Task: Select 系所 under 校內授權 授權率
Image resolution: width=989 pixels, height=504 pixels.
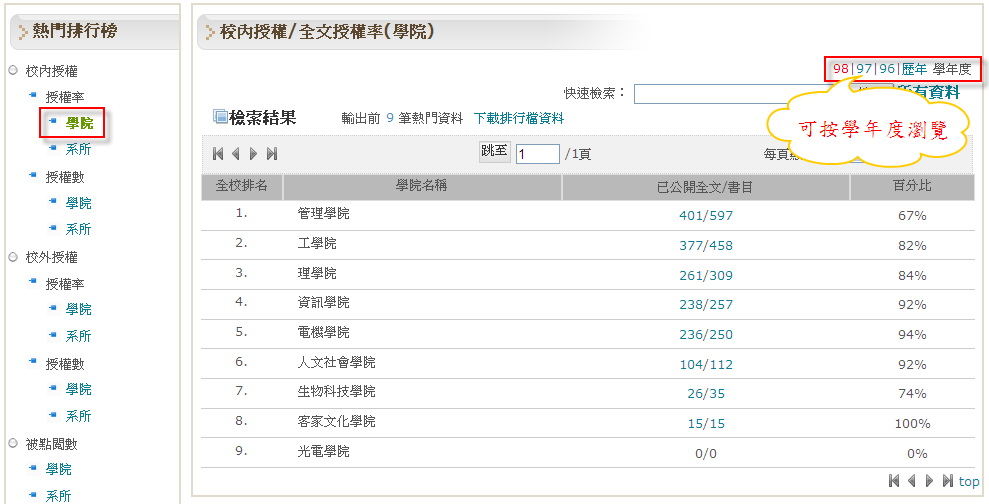Action: click(78, 149)
